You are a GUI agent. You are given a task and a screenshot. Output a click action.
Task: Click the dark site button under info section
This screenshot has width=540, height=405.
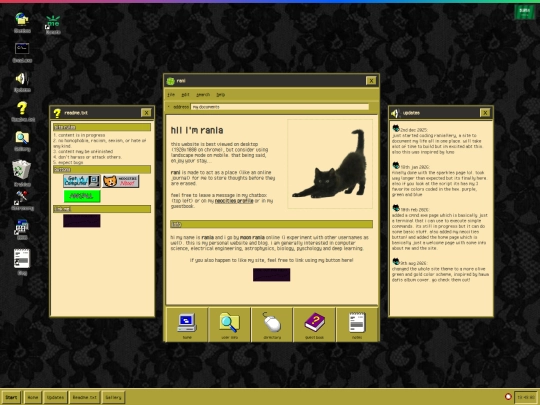[x=271, y=275]
